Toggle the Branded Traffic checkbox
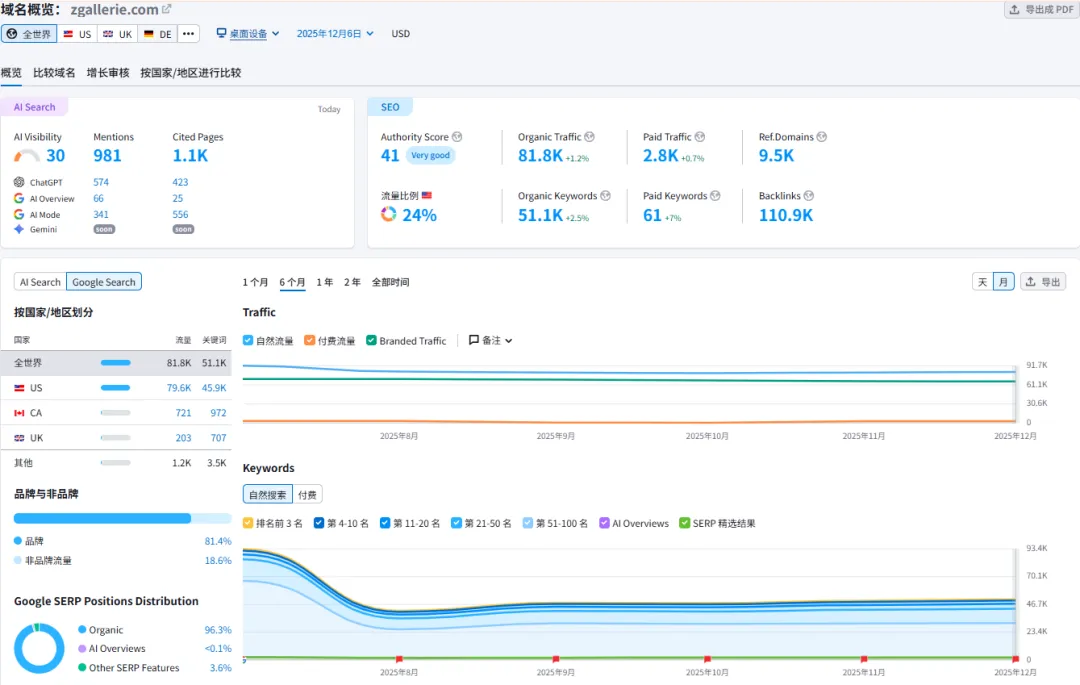The image size is (1080, 685). pyautogui.click(x=372, y=341)
